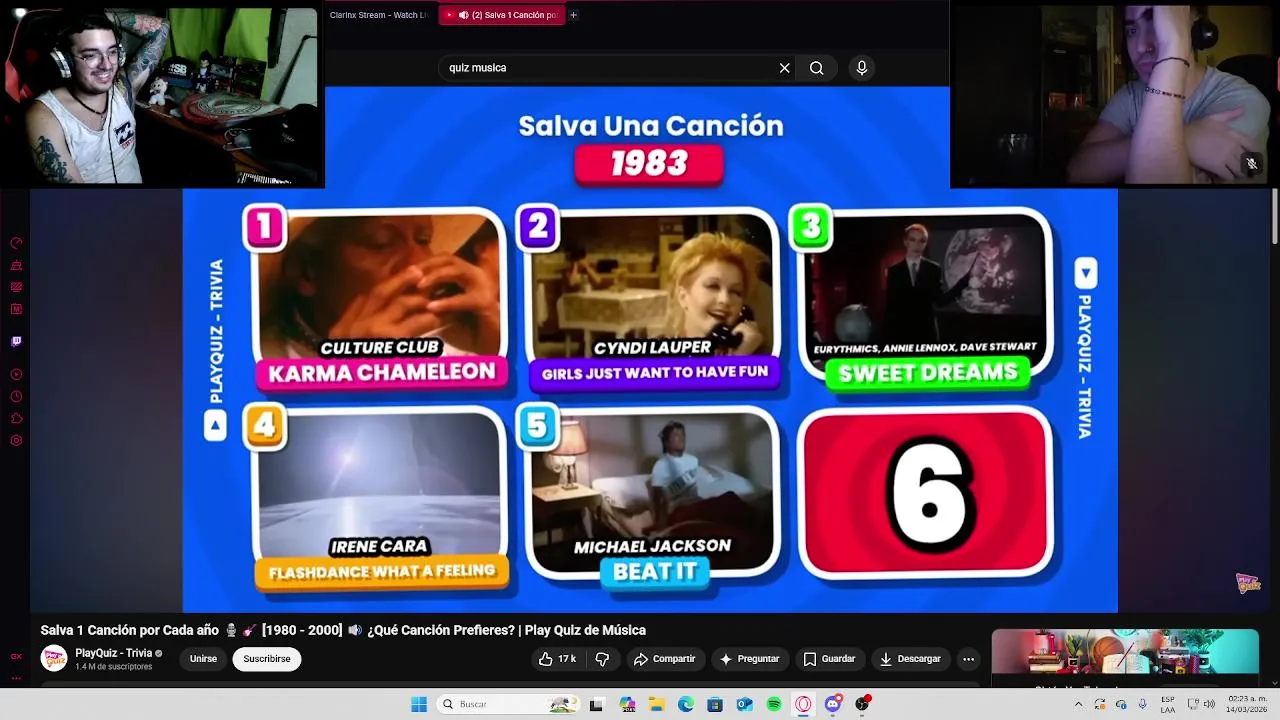Open PlayQuiz channel avatar
Viewport: 1280px width, 720px height.
(x=54, y=659)
